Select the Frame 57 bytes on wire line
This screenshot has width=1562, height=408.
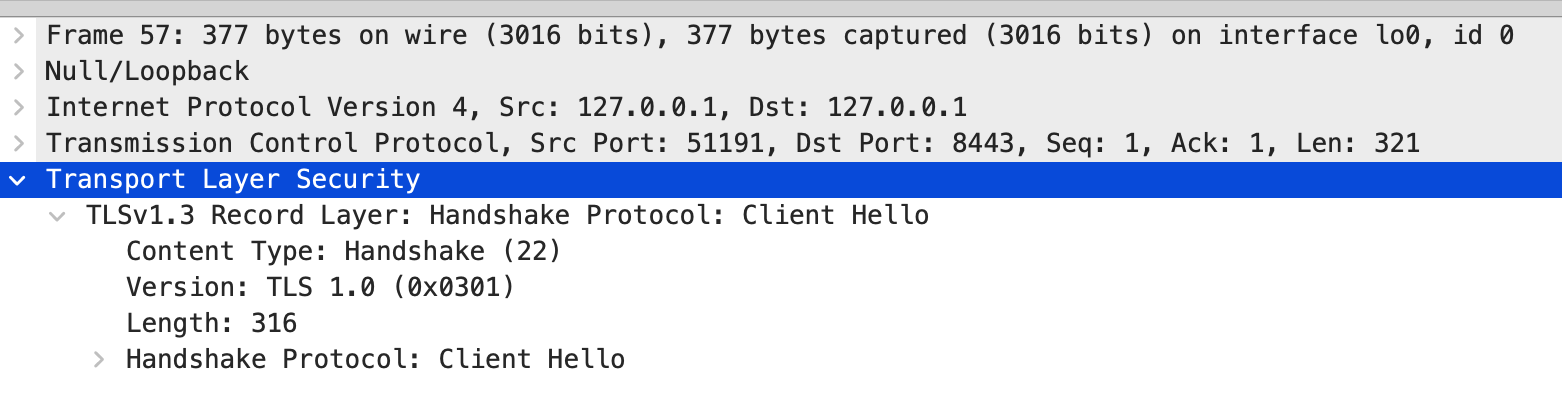coord(781,36)
